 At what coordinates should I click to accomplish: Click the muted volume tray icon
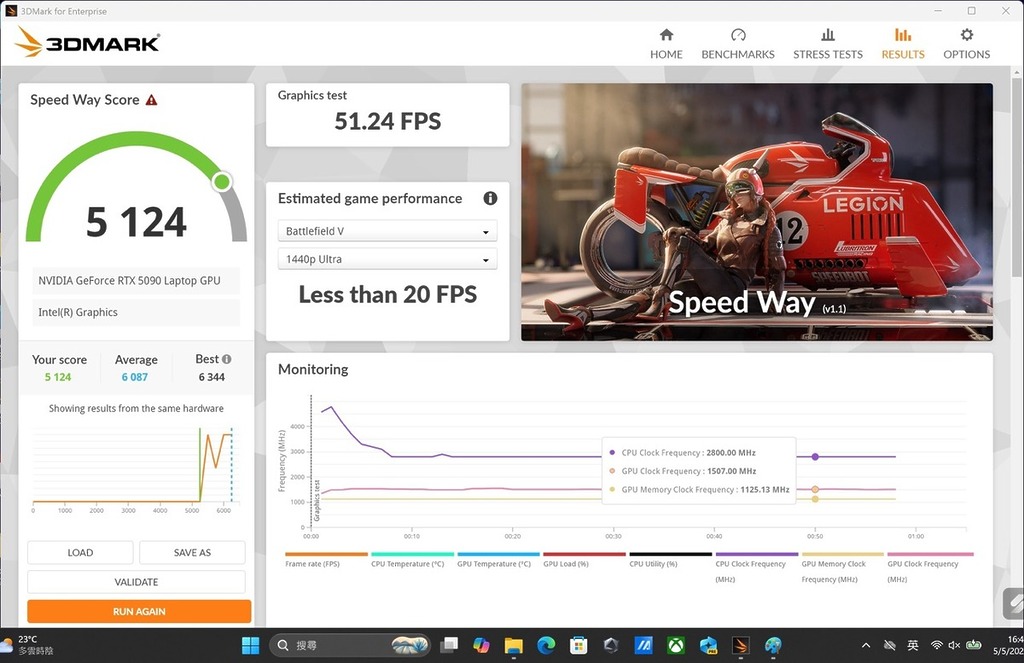[x=954, y=645]
